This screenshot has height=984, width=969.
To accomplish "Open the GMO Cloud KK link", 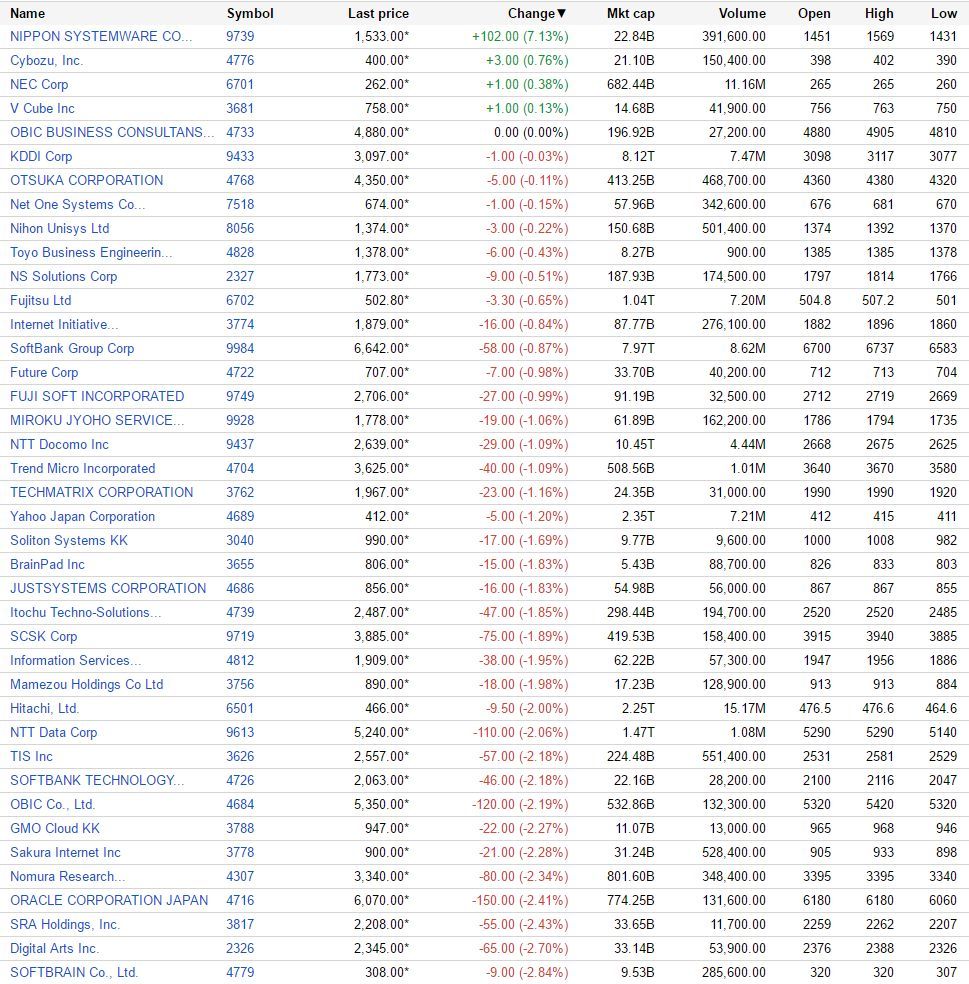I will pyautogui.click(x=55, y=828).
